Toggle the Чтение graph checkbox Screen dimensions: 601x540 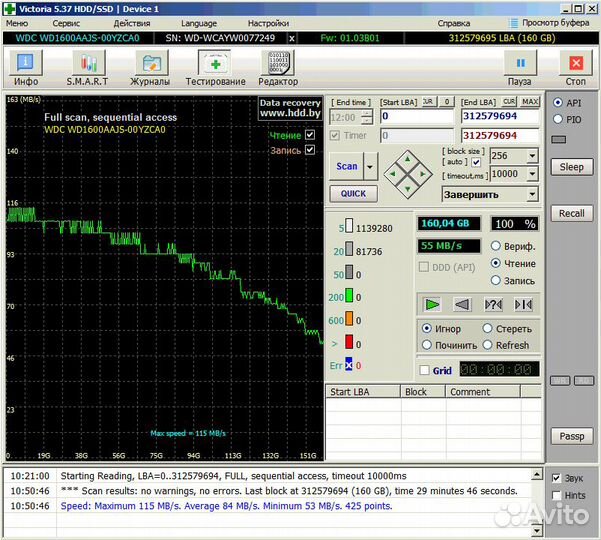(310, 135)
